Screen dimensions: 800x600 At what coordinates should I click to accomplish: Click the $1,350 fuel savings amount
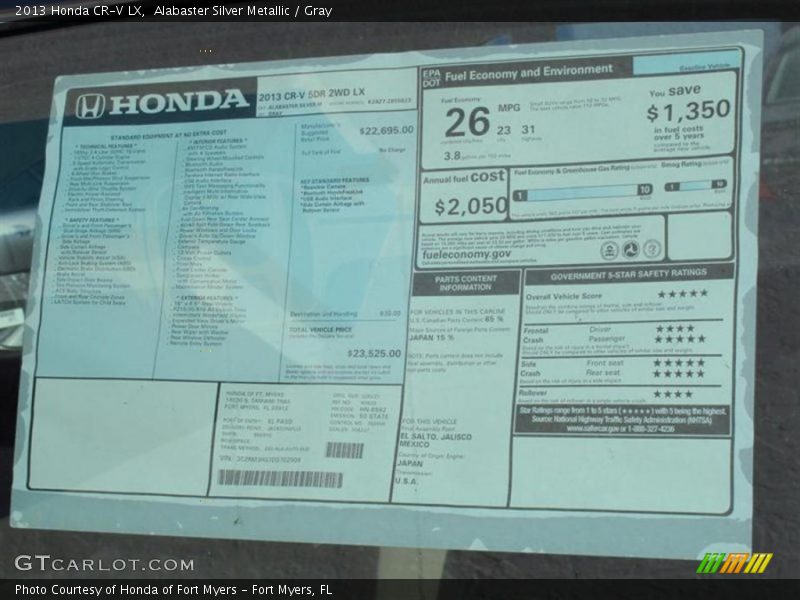coord(688,111)
